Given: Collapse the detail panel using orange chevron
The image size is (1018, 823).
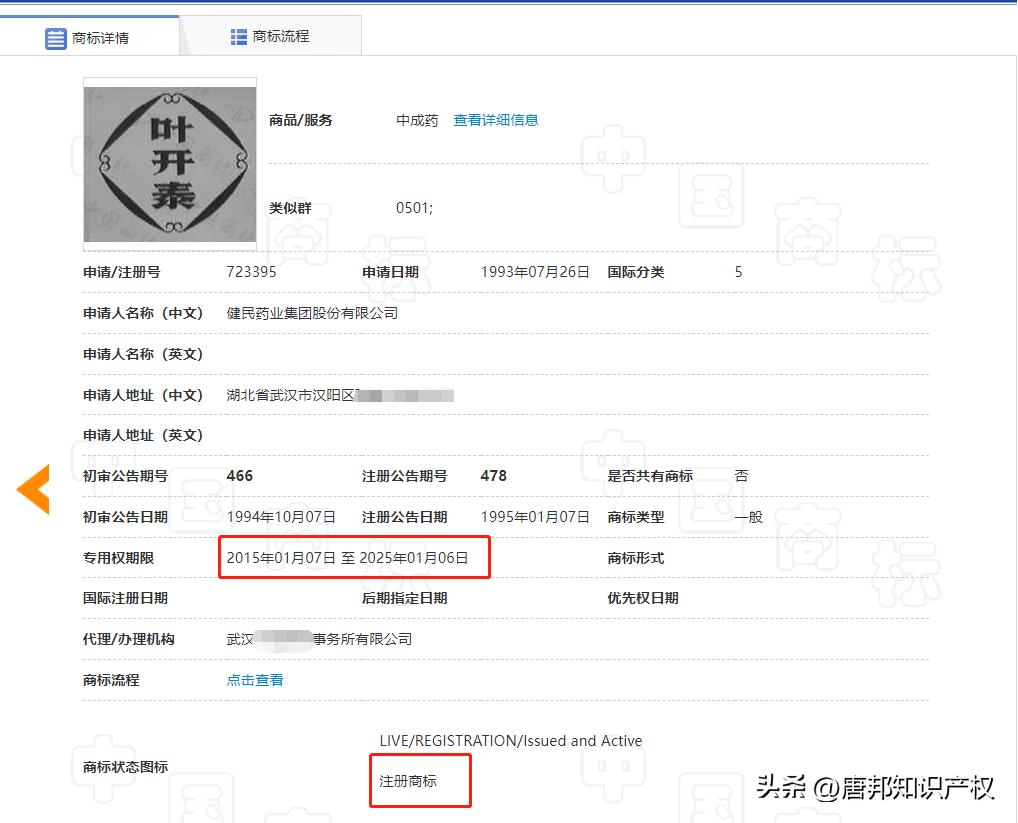Looking at the screenshot, I should (34, 489).
